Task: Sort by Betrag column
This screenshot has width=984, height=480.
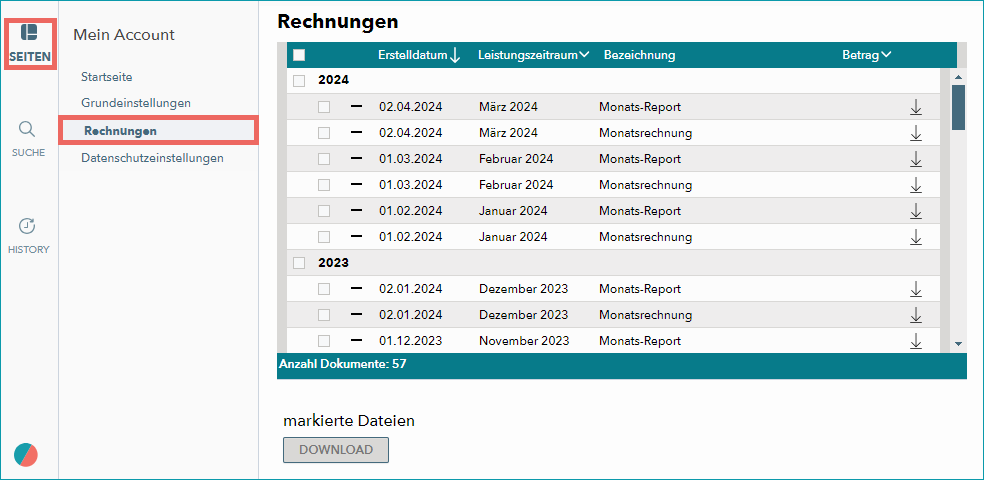Action: (x=867, y=55)
